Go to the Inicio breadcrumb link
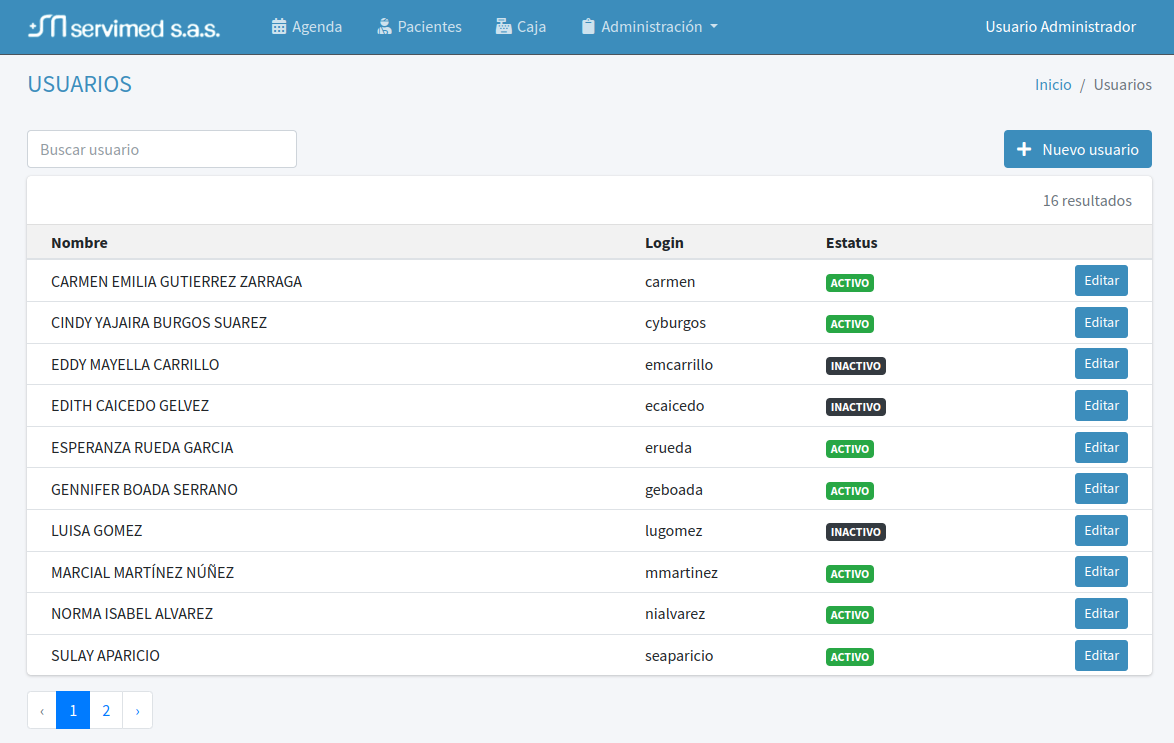 [1053, 85]
